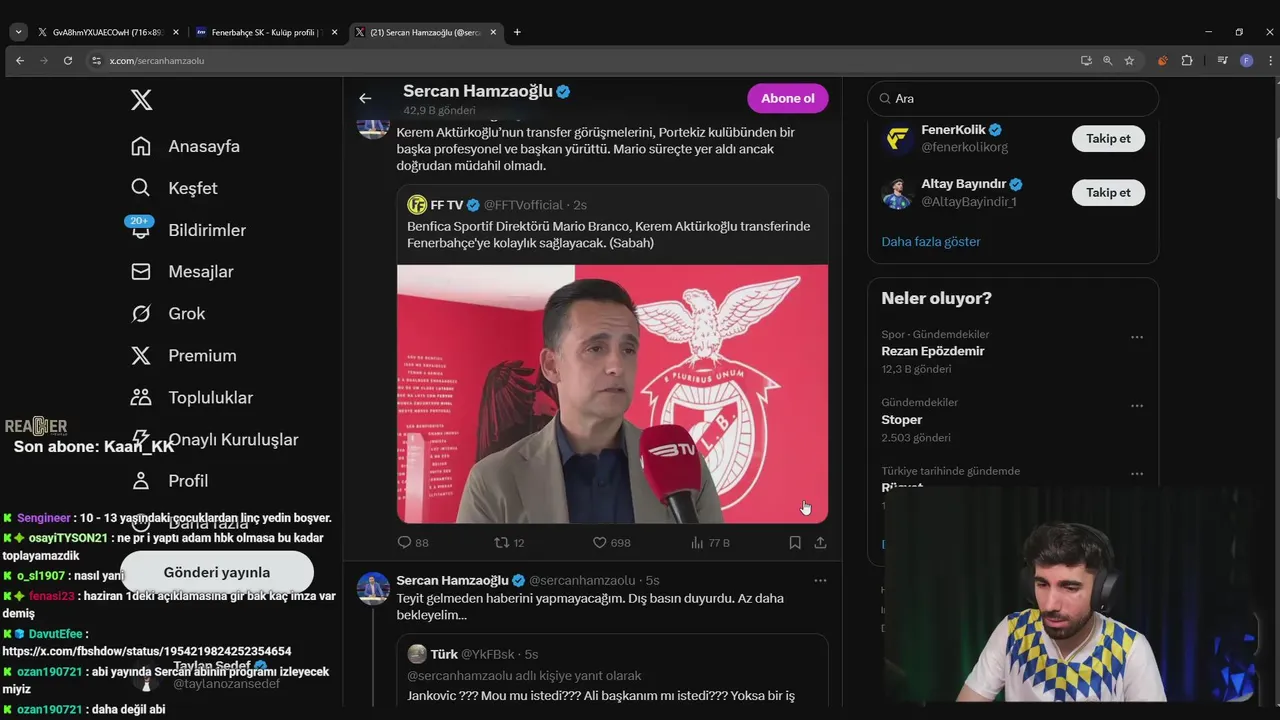This screenshot has width=1280, height=720.
Task: Open Premium from sidebar
Action: tap(184, 356)
